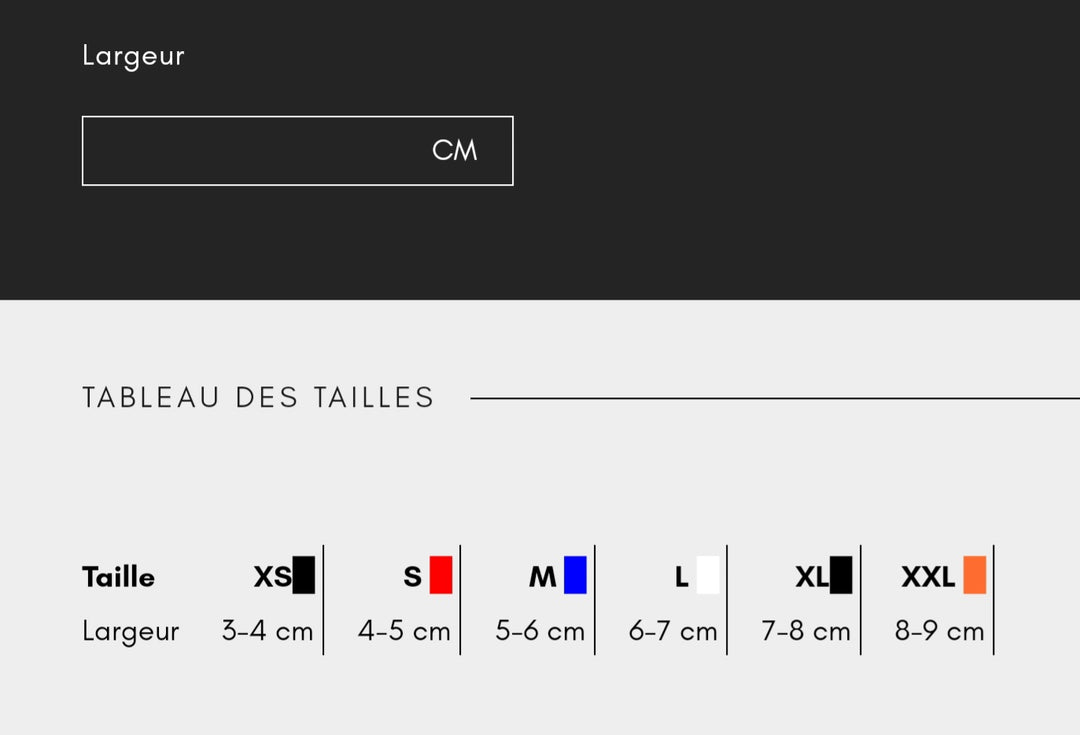Pick the blue swatch next to M
Image resolution: width=1080 pixels, height=735 pixels.
click(x=575, y=575)
